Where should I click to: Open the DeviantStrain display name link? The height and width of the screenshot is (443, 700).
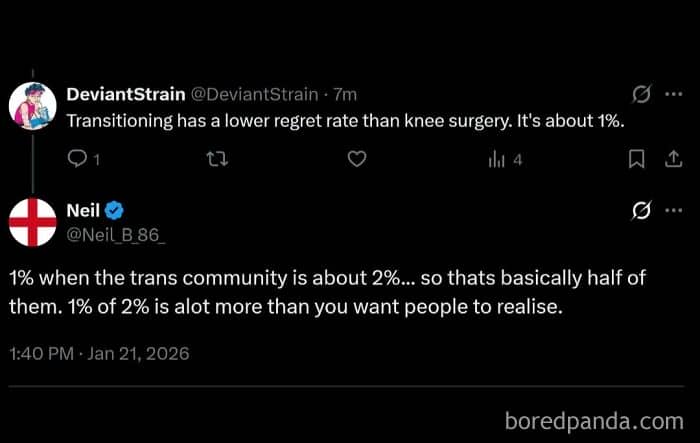[125, 95]
